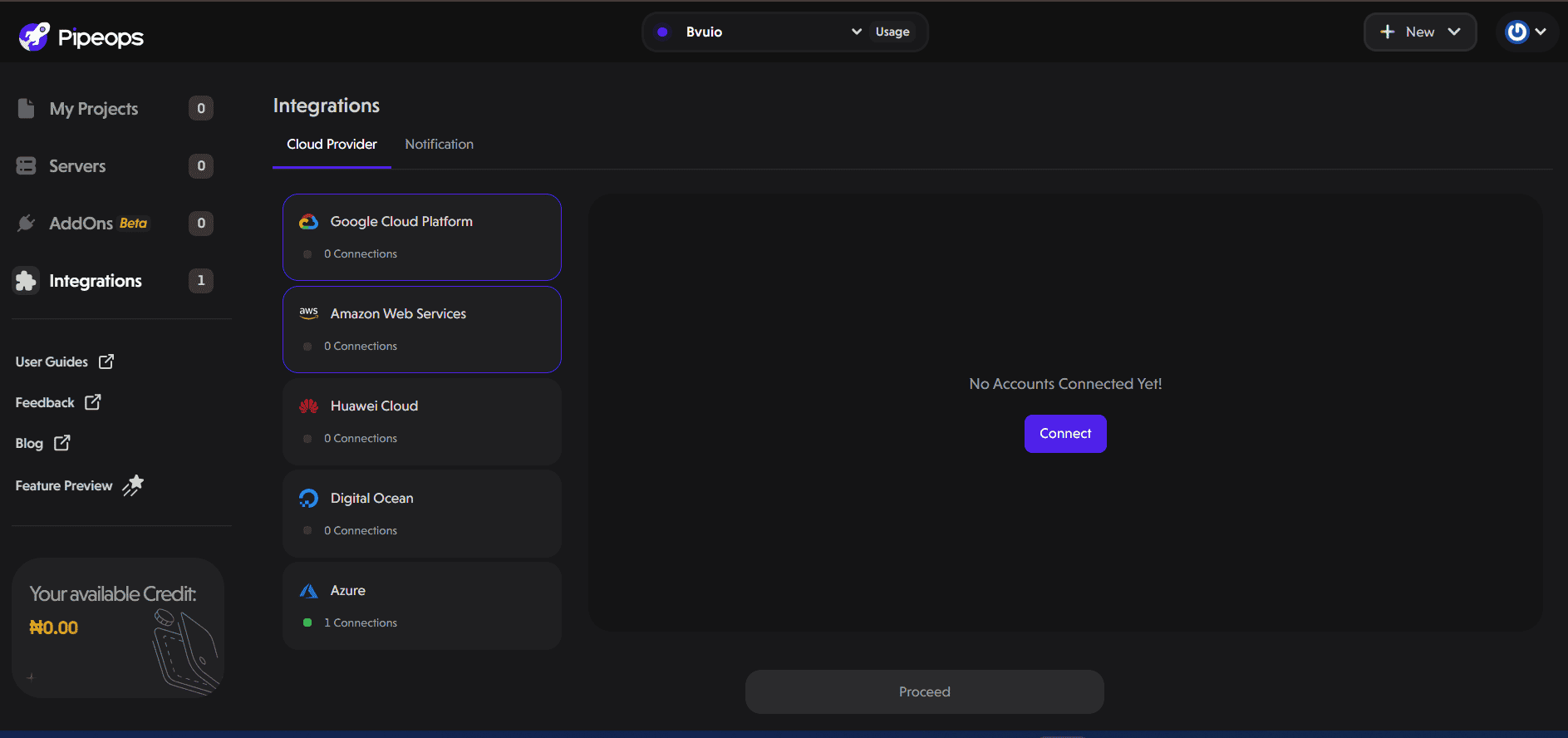Click the New button label
The width and height of the screenshot is (1568, 738).
1420,32
